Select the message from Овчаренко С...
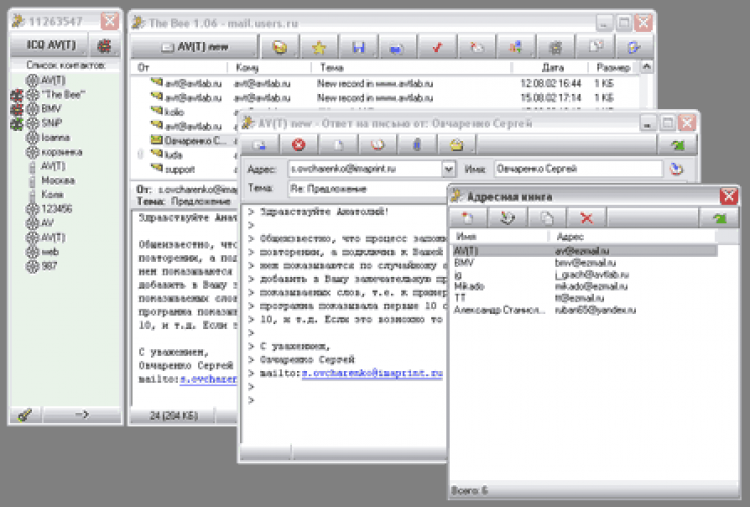 click(193, 141)
